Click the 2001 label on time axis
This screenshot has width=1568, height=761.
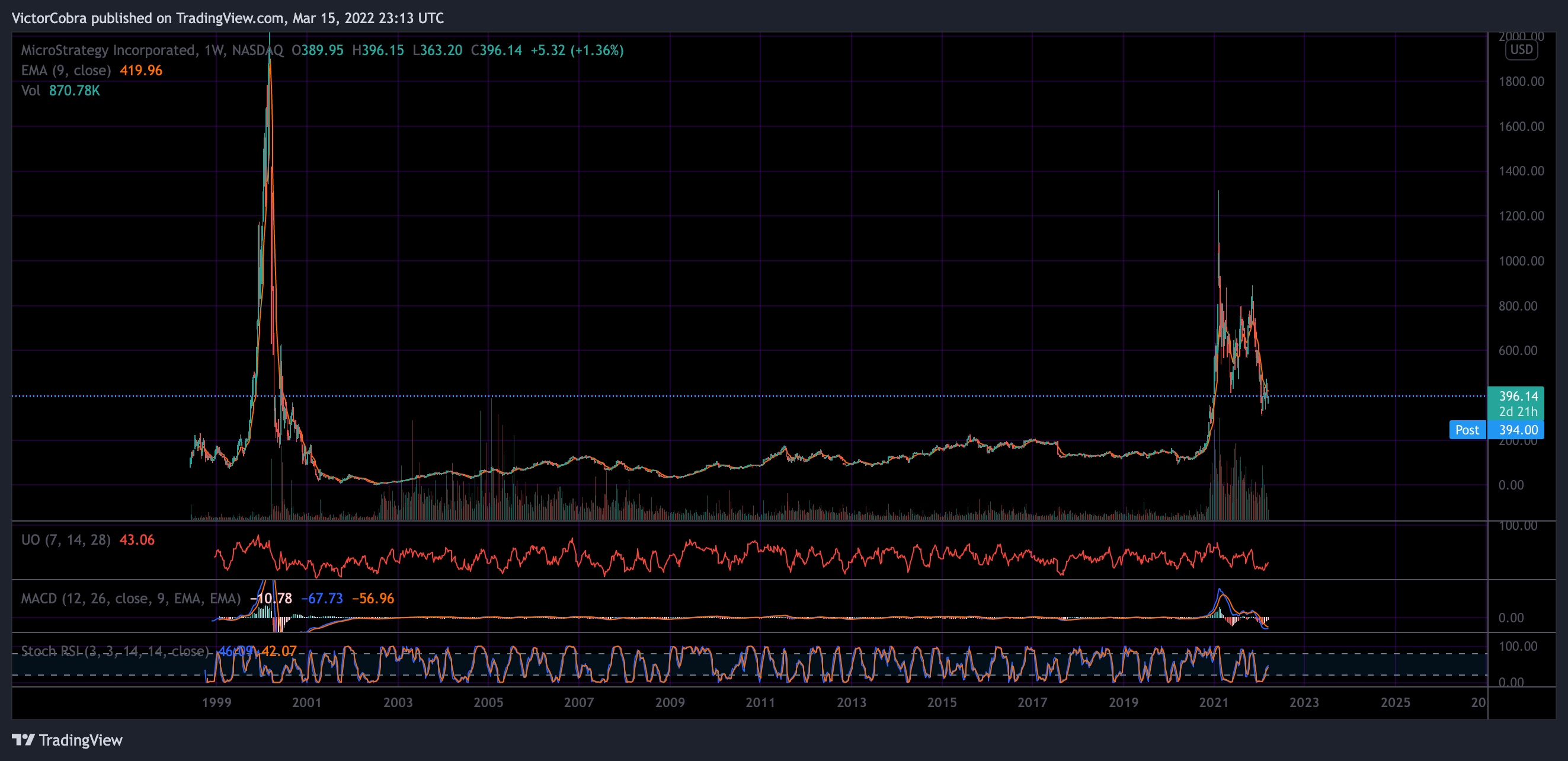[307, 702]
